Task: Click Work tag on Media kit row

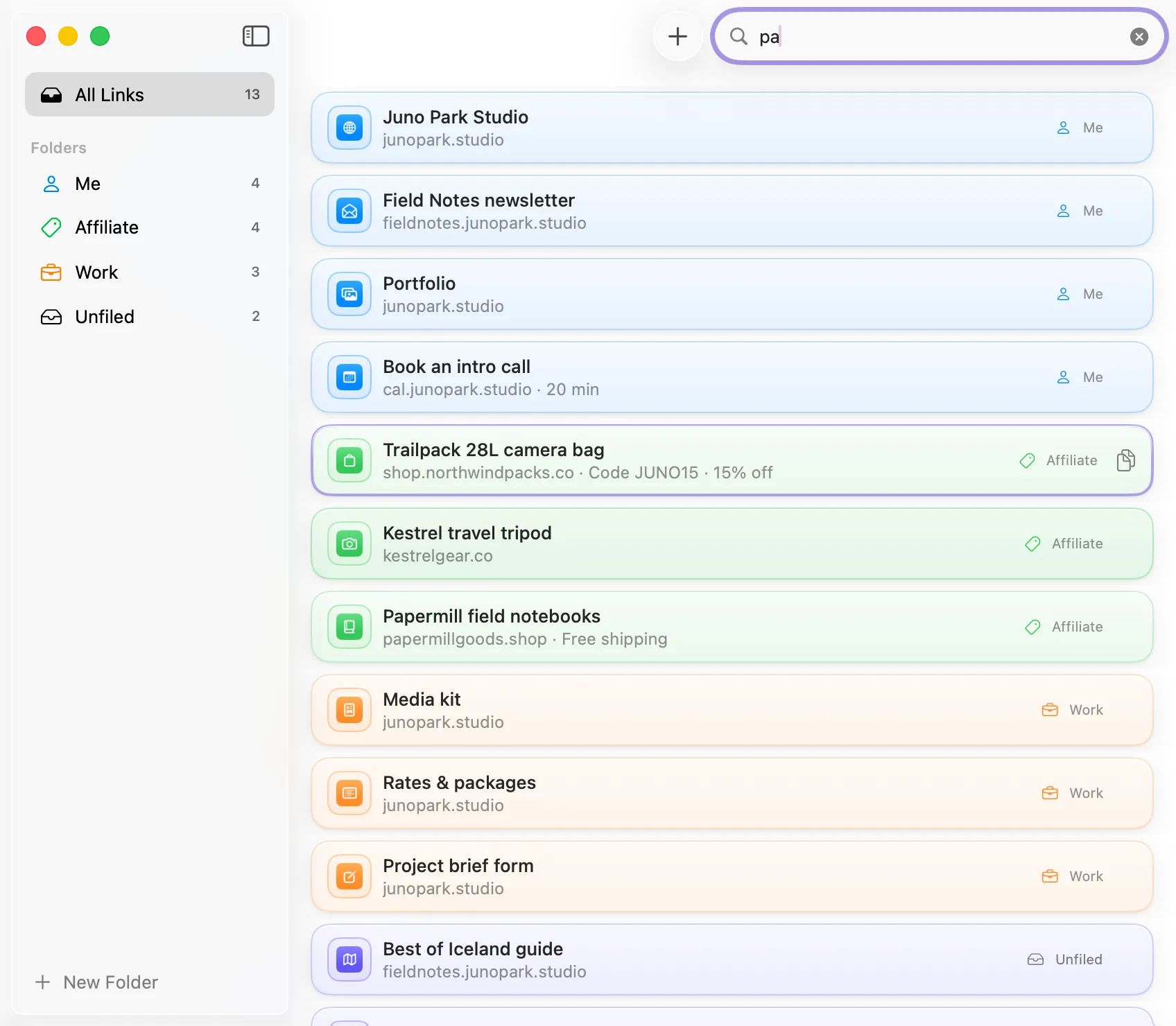Action: coord(1072,710)
